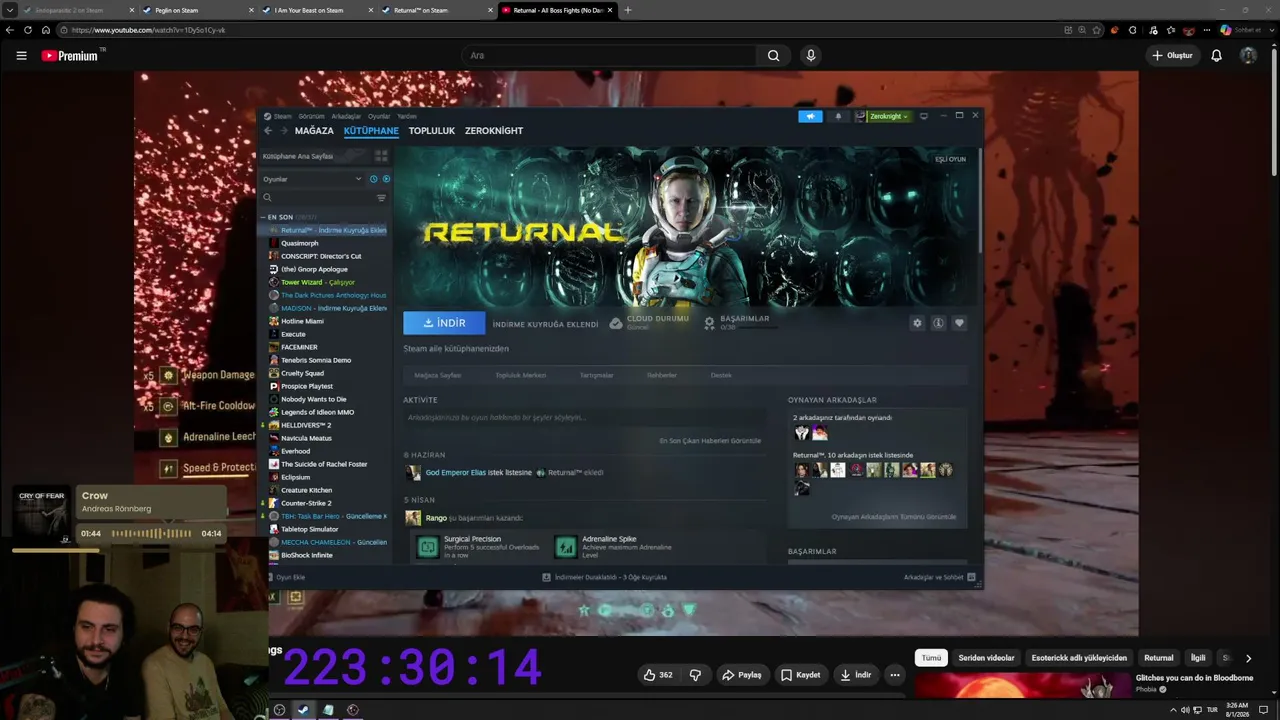
Task: Switch library to grid view icon
Action: coord(381,156)
